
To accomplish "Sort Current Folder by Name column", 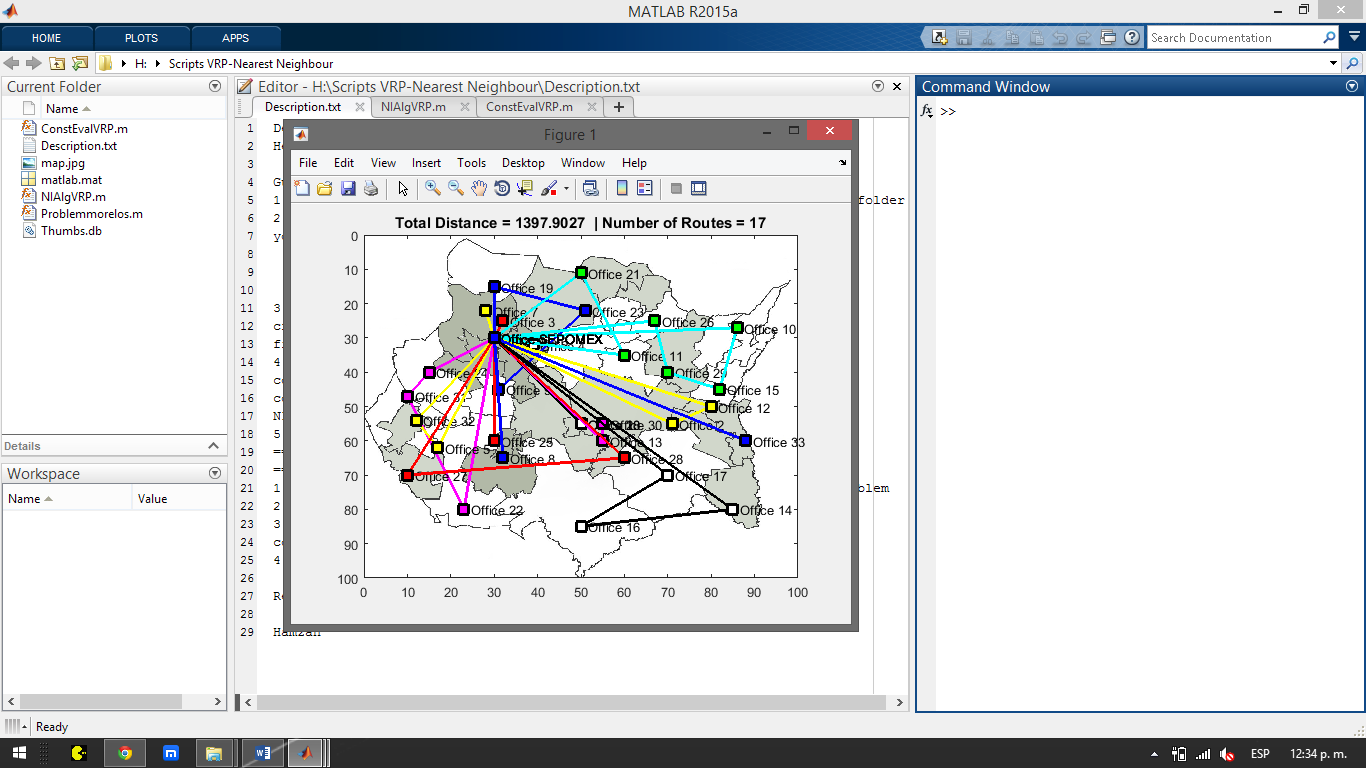I will coord(62,108).
